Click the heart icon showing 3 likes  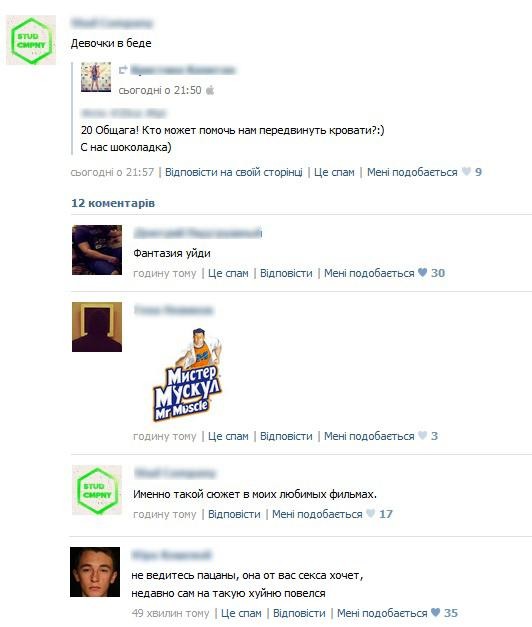422,435
